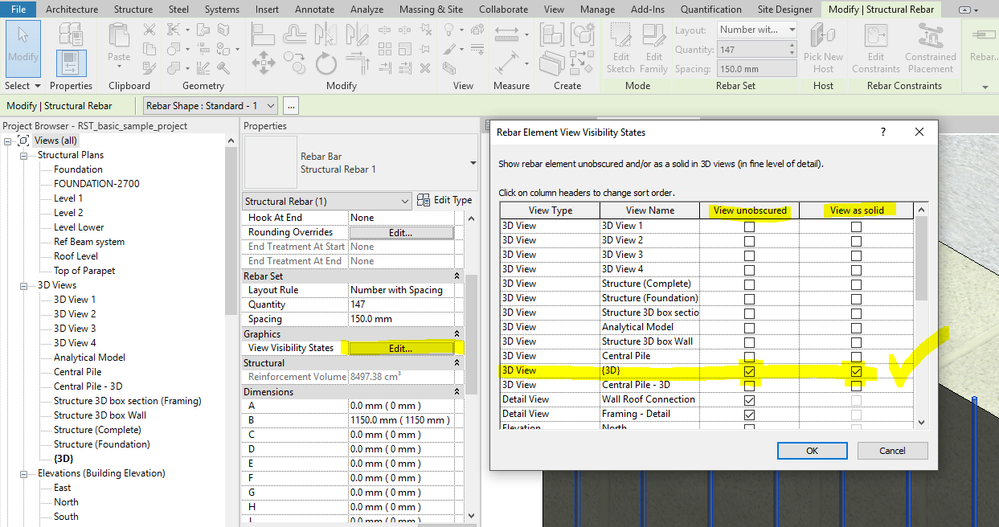Select the Modify tool in the ribbon
This screenshot has height=527, width=999.
click(x=23, y=48)
